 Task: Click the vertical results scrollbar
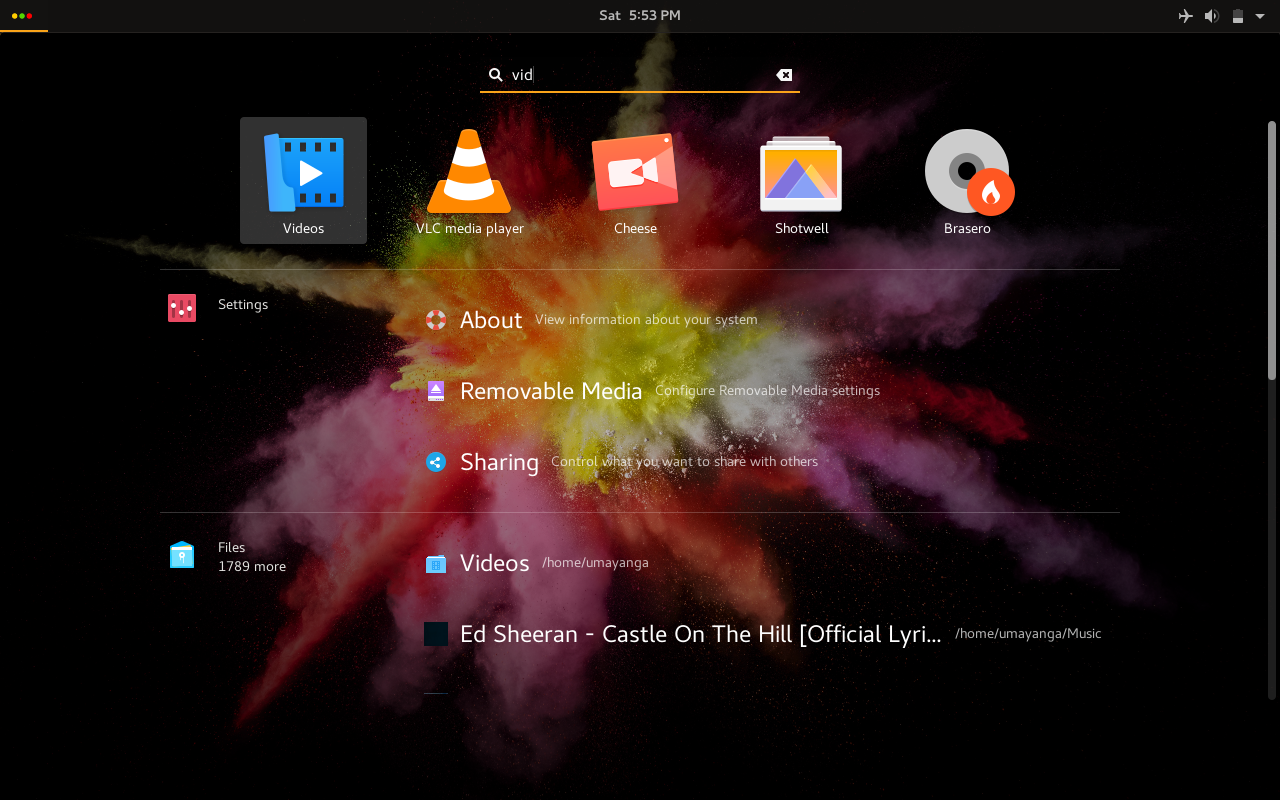point(1272,250)
